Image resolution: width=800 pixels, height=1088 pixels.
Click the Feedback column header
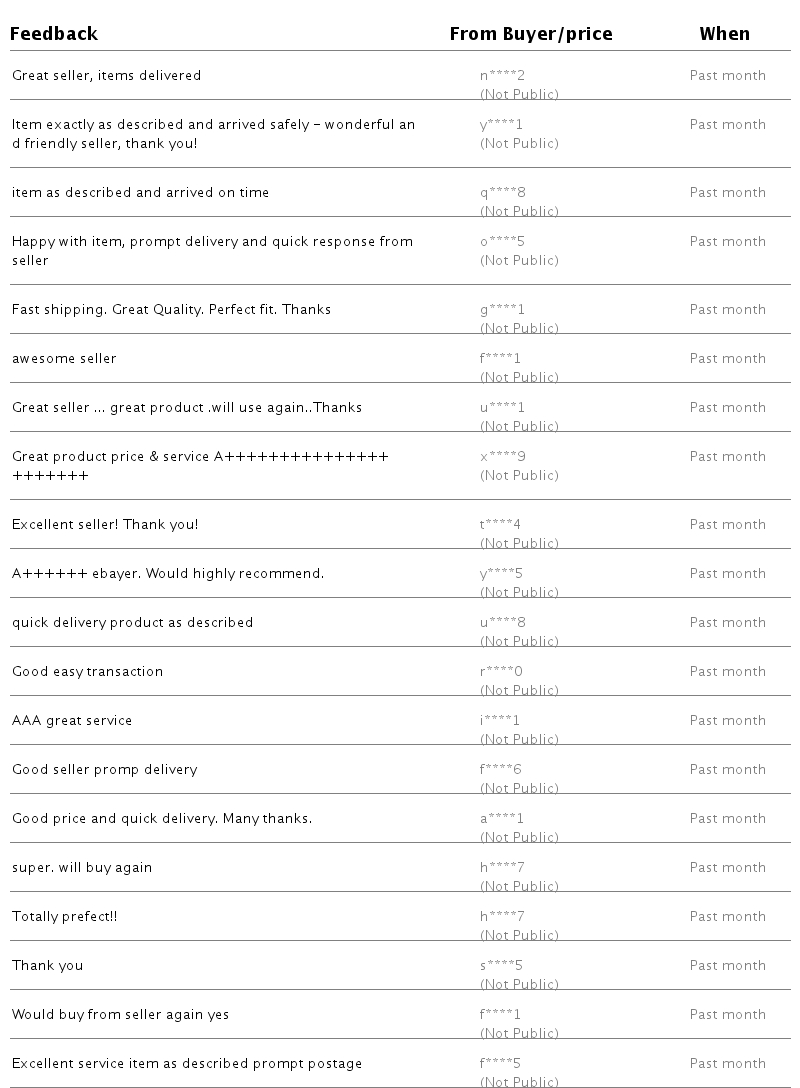click(54, 34)
